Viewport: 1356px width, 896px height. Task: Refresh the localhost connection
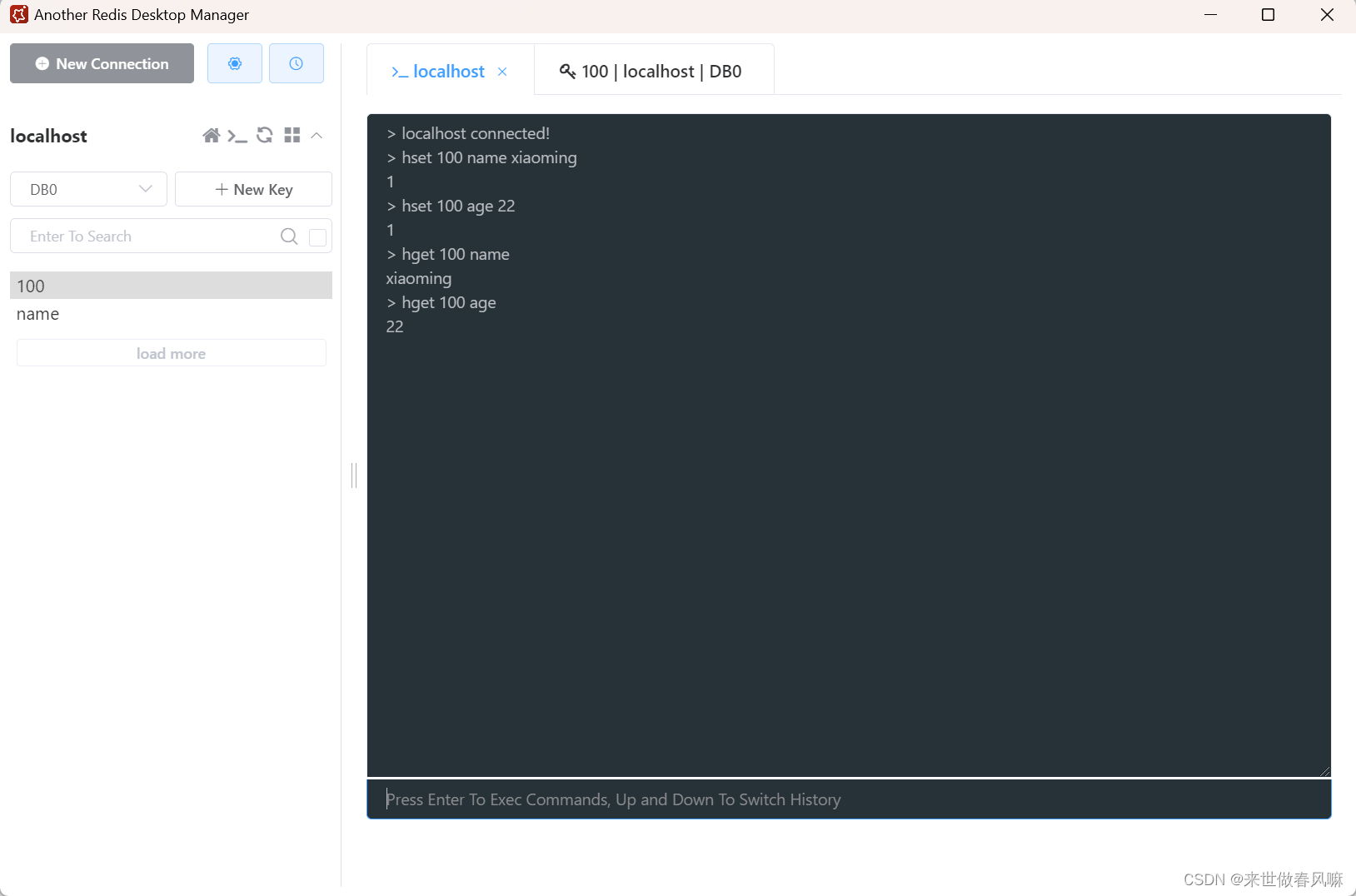point(265,135)
